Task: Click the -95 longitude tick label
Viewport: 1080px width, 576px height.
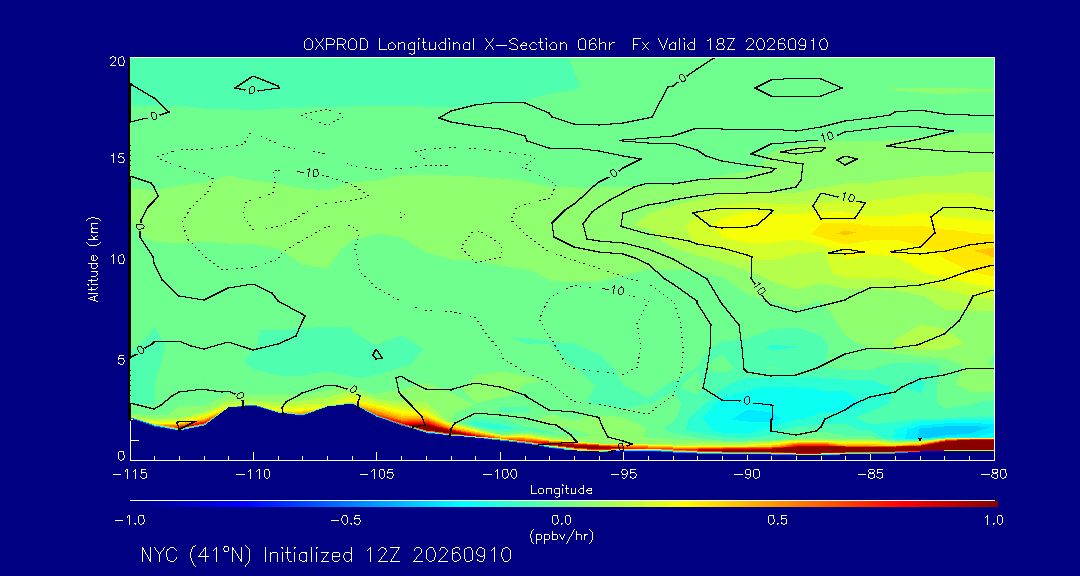Action: [623, 475]
